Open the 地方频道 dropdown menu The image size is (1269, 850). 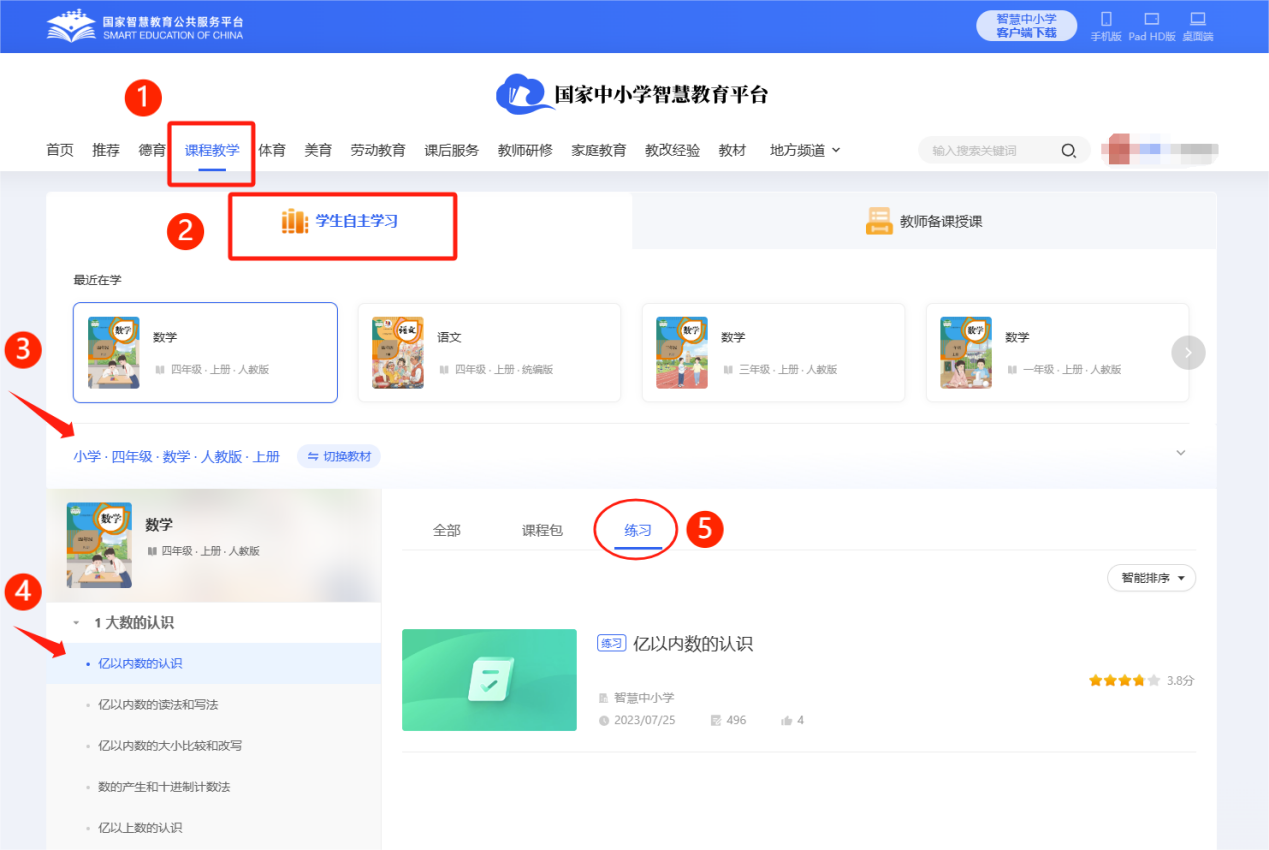tap(804, 150)
